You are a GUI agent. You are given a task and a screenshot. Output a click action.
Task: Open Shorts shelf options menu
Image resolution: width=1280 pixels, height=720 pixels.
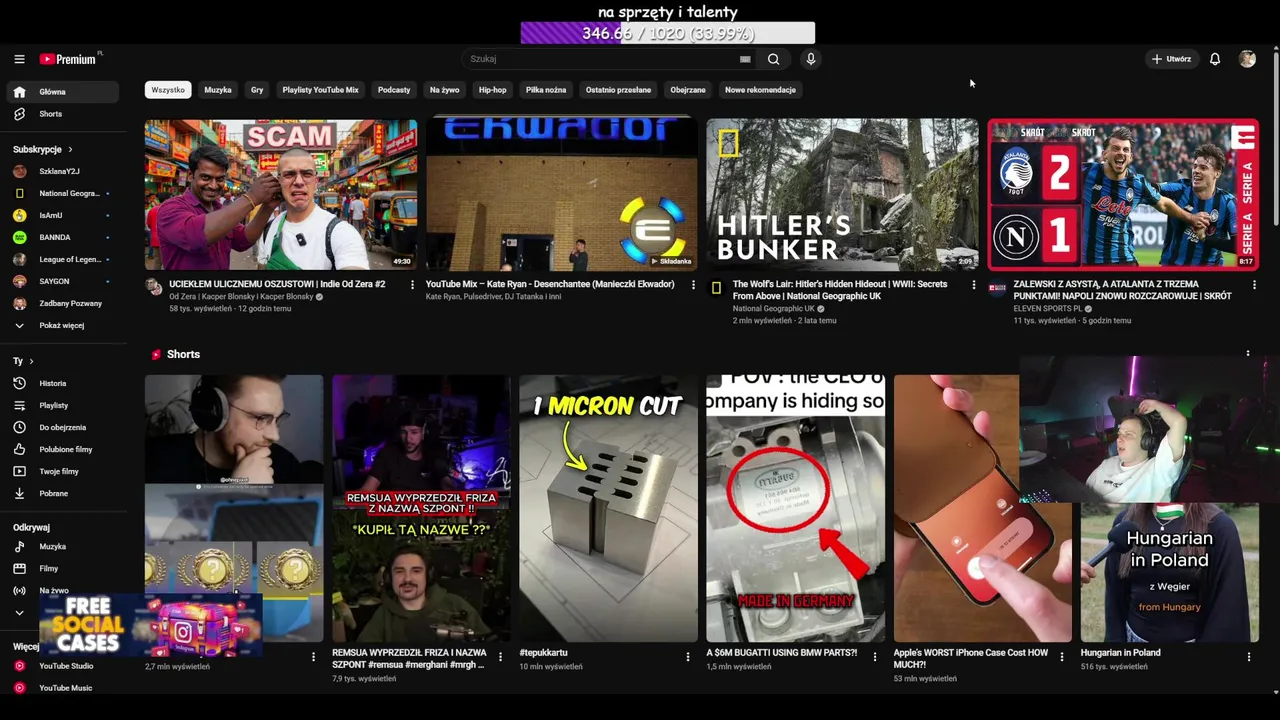tap(1248, 353)
